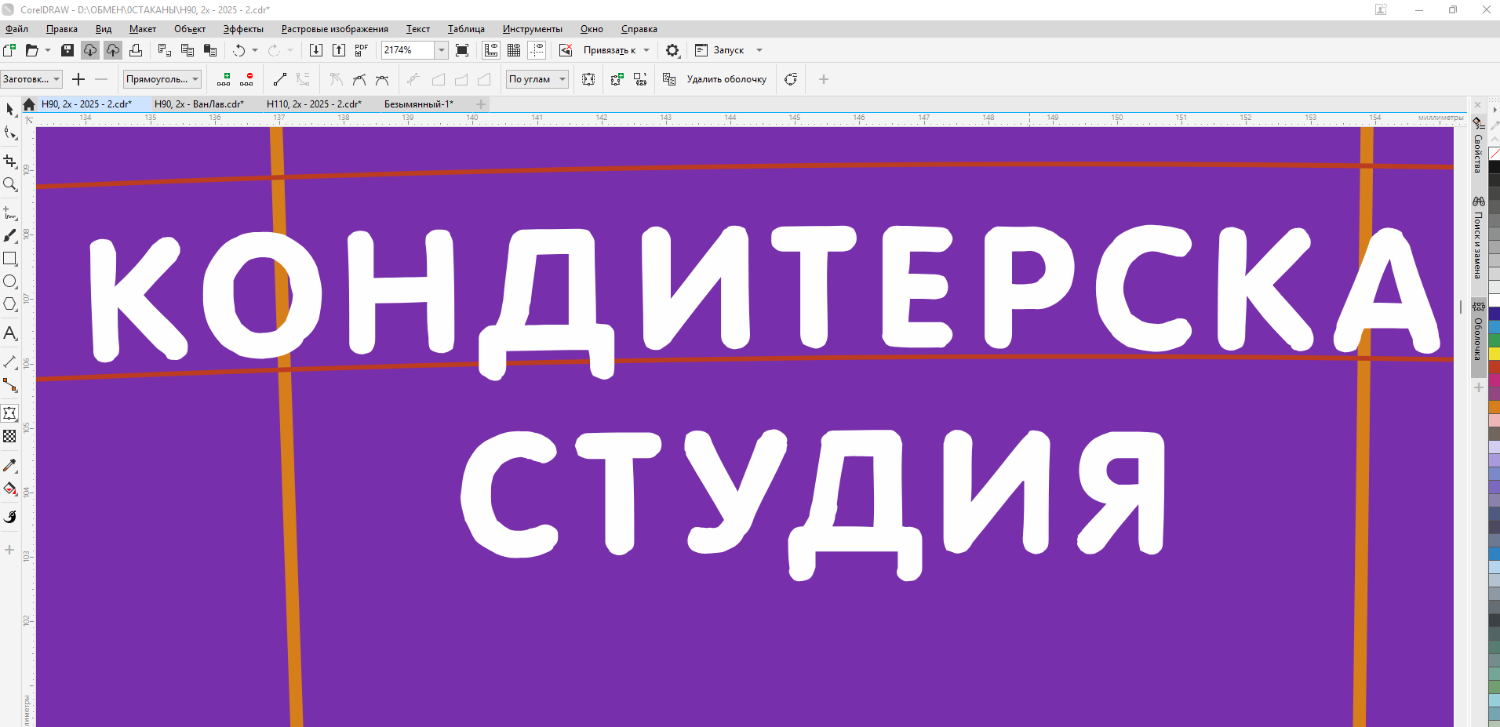The image size is (1500, 727).
Task: Click the New document icon
Action: click(x=10, y=50)
